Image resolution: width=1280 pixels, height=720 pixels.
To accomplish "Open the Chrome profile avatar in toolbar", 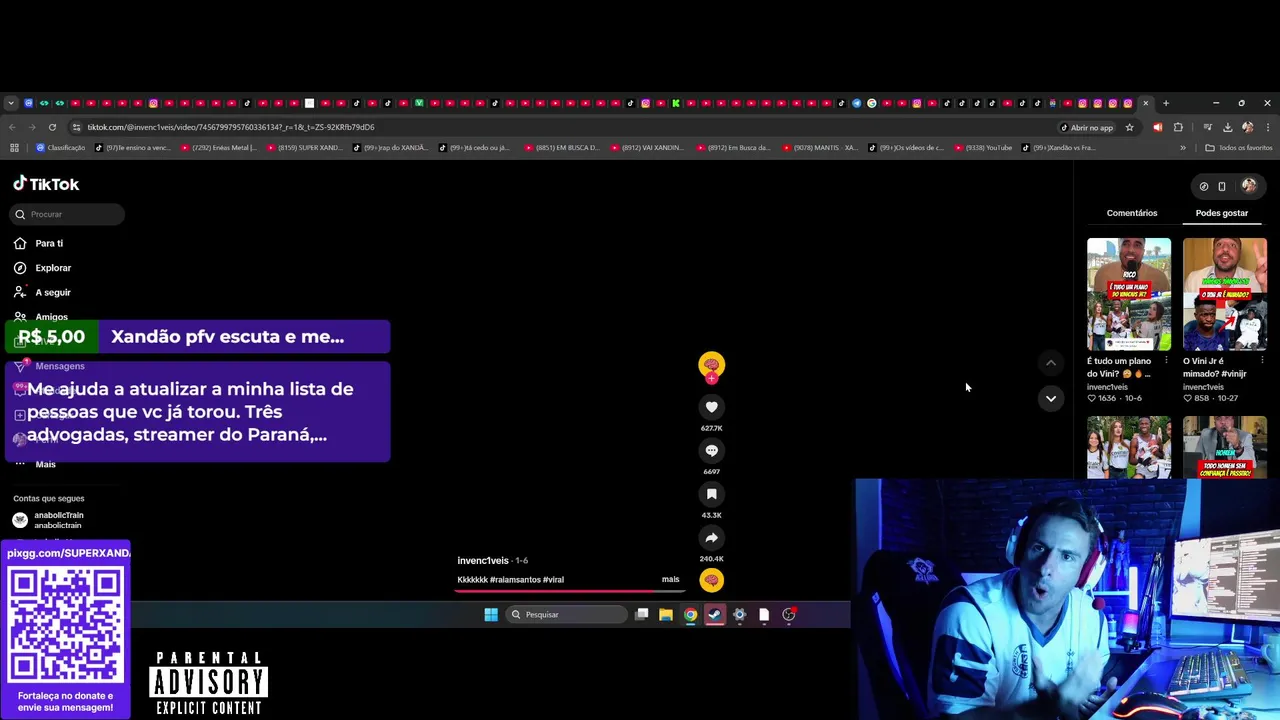I will tap(1247, 127).
